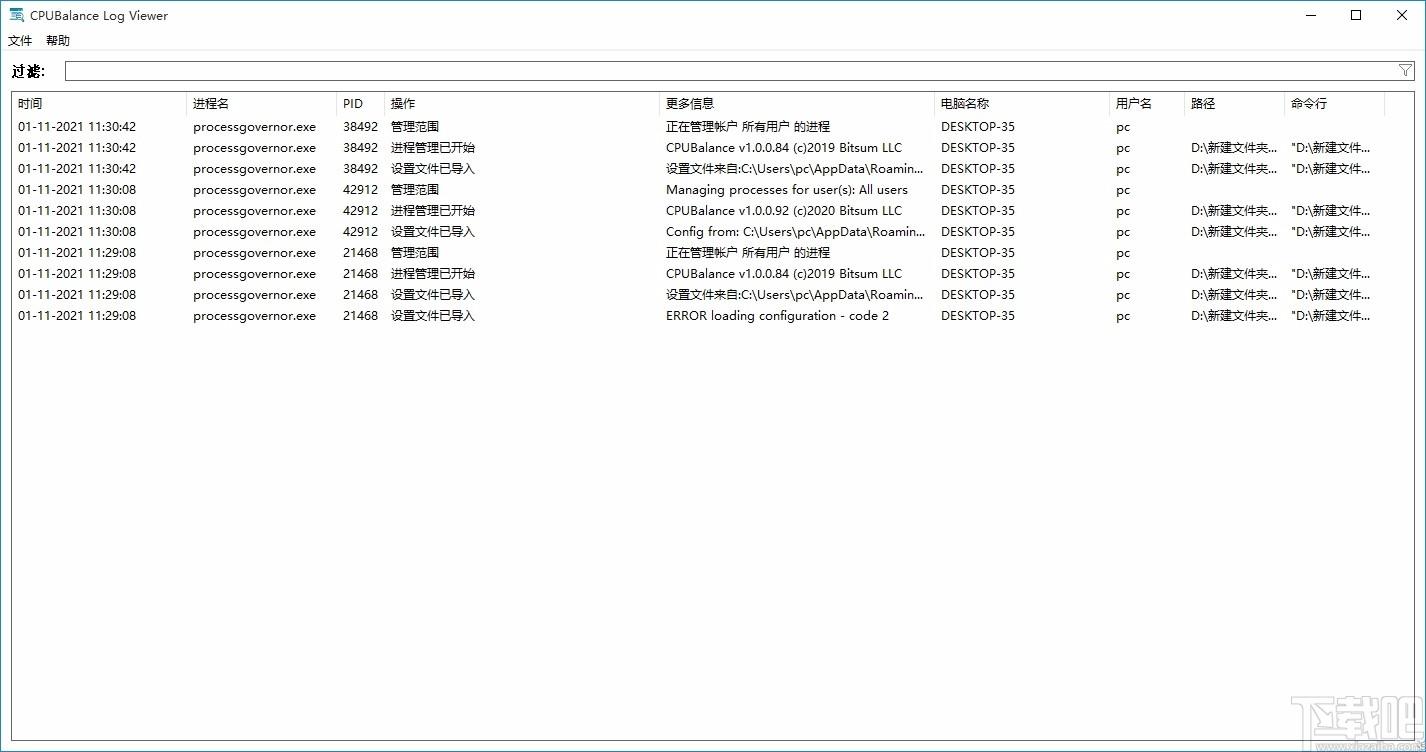The width and height of the screenshot is (1426, 752).
Task: Click the 01-11-2021 11:29:08 timestamp of 管理范围 row
Action: coord(77,253)
